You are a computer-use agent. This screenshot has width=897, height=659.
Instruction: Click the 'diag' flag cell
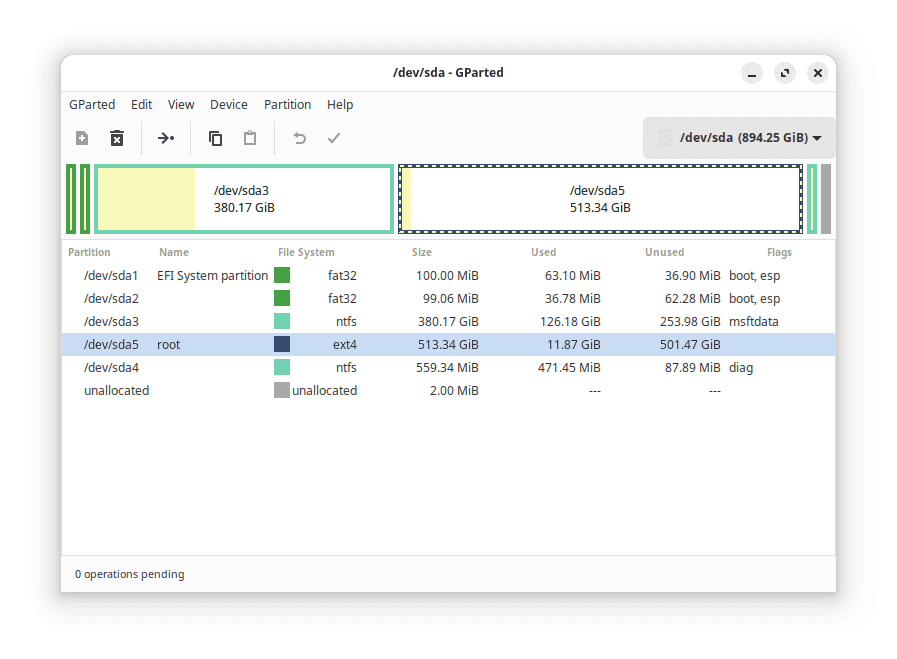click(x=741, y=367)
